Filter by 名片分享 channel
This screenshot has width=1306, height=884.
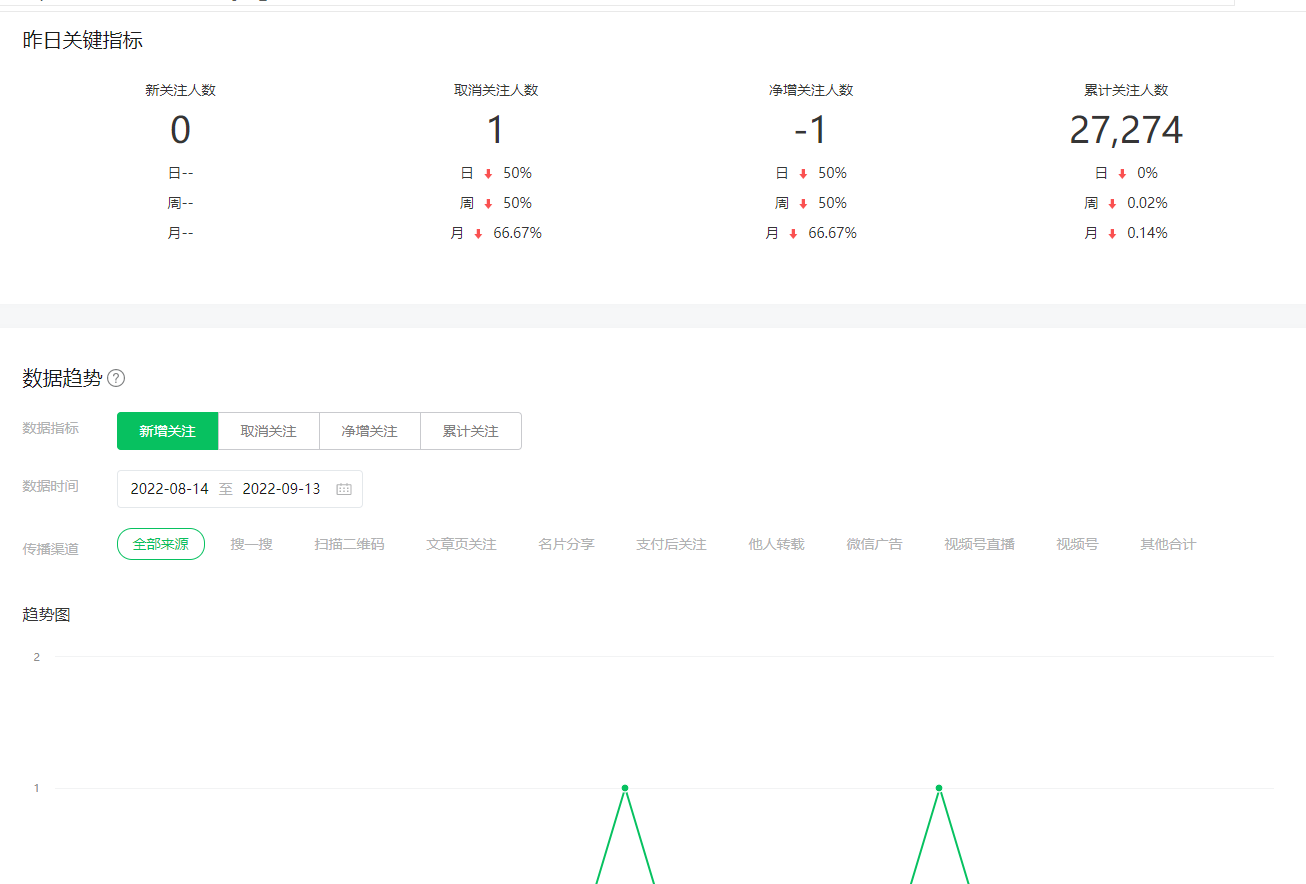[566, 544]
